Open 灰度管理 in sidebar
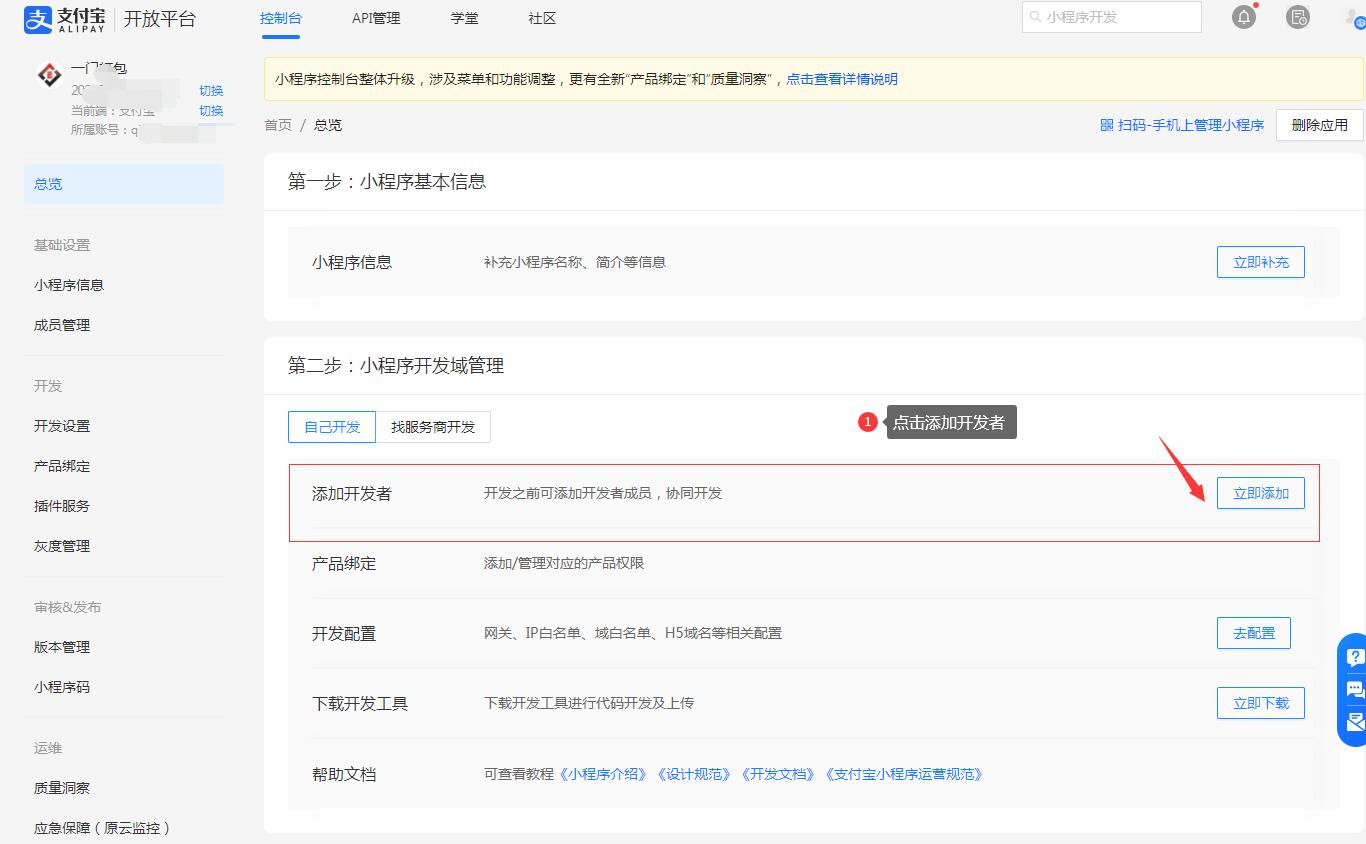 [62, 546]
